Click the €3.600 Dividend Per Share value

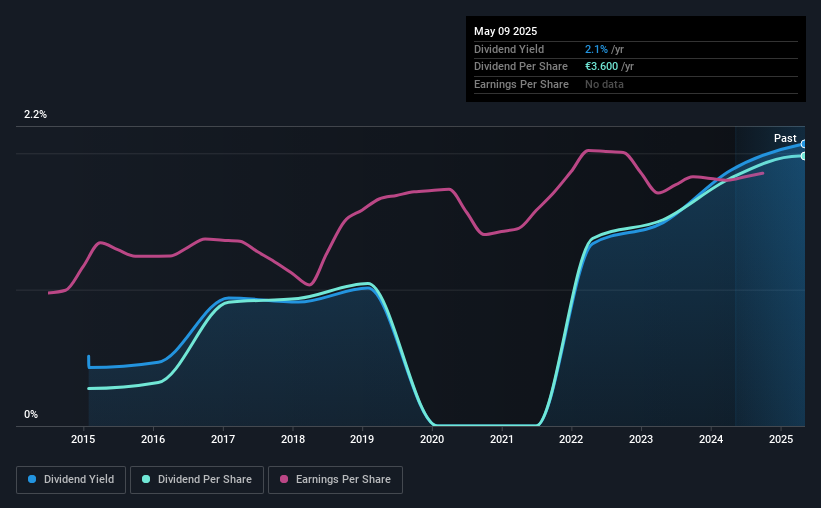[602, 67]
